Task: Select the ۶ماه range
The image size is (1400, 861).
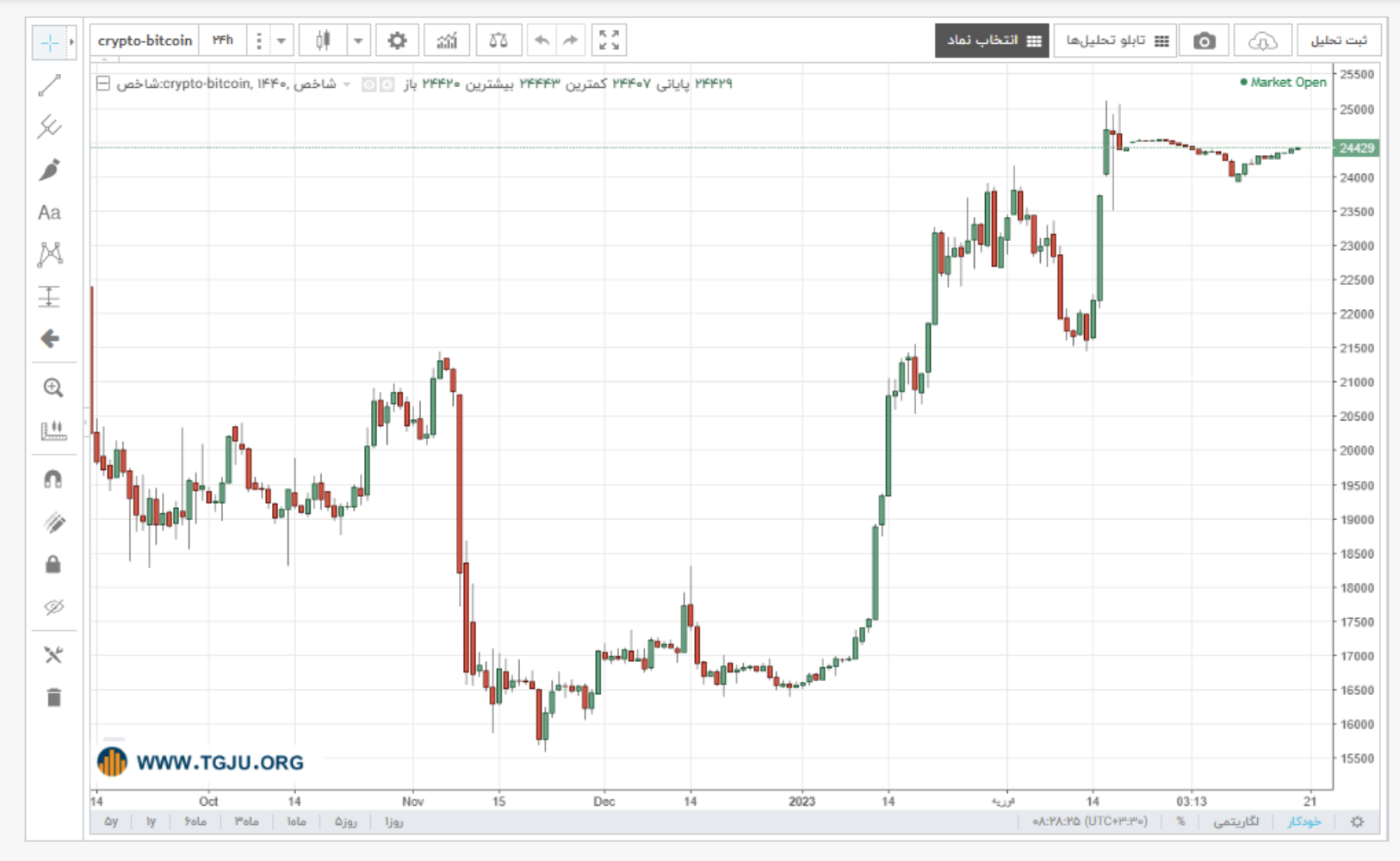Action: [x=195, y=821]
